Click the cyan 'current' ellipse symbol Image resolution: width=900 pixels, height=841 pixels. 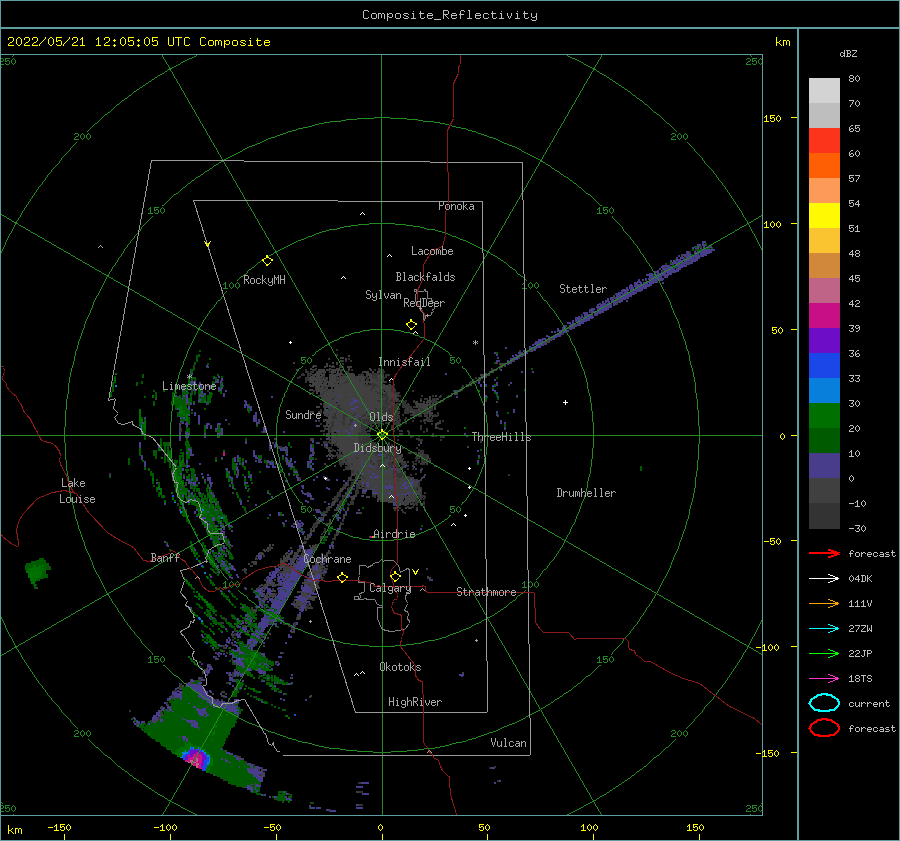point(824,703)
